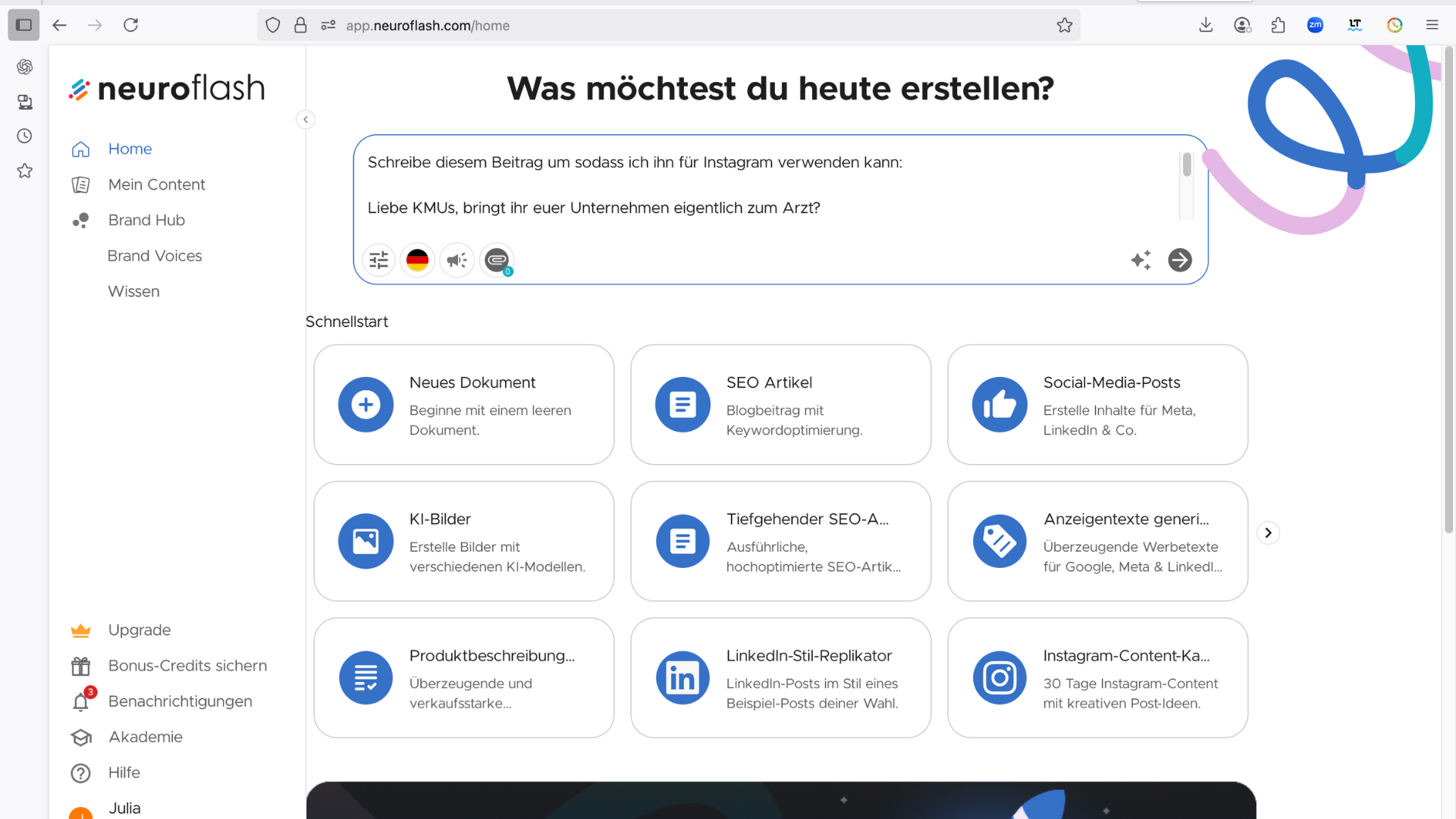
Task: Click Upgrade with crown icon
Action: pyautogui.click(x=140, y=630)
